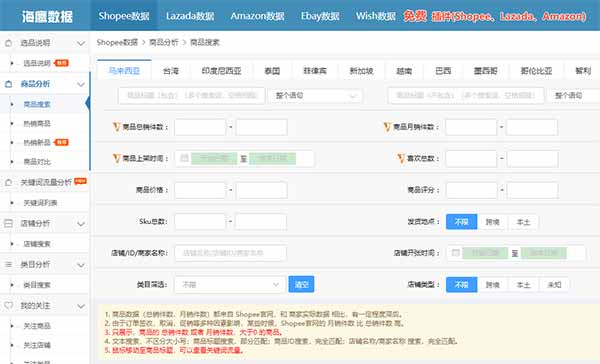600x364 pixels.
Task: Click the minimum 商品价格 input field
Action: pos(200,190)
